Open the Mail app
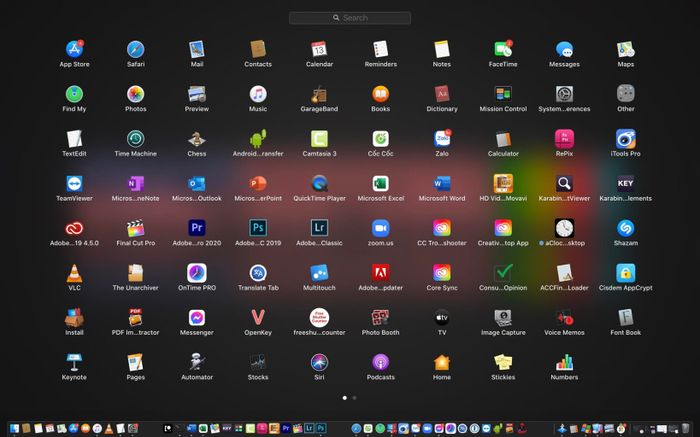This screenshot has width=700, height=437. (197, 49)
